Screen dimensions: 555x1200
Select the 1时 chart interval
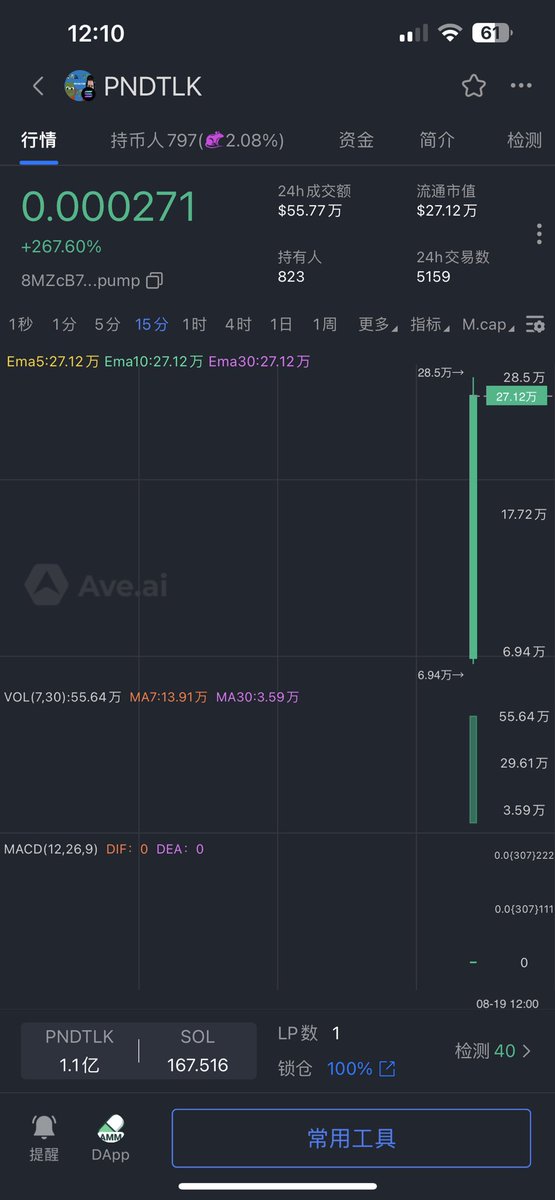194,324
